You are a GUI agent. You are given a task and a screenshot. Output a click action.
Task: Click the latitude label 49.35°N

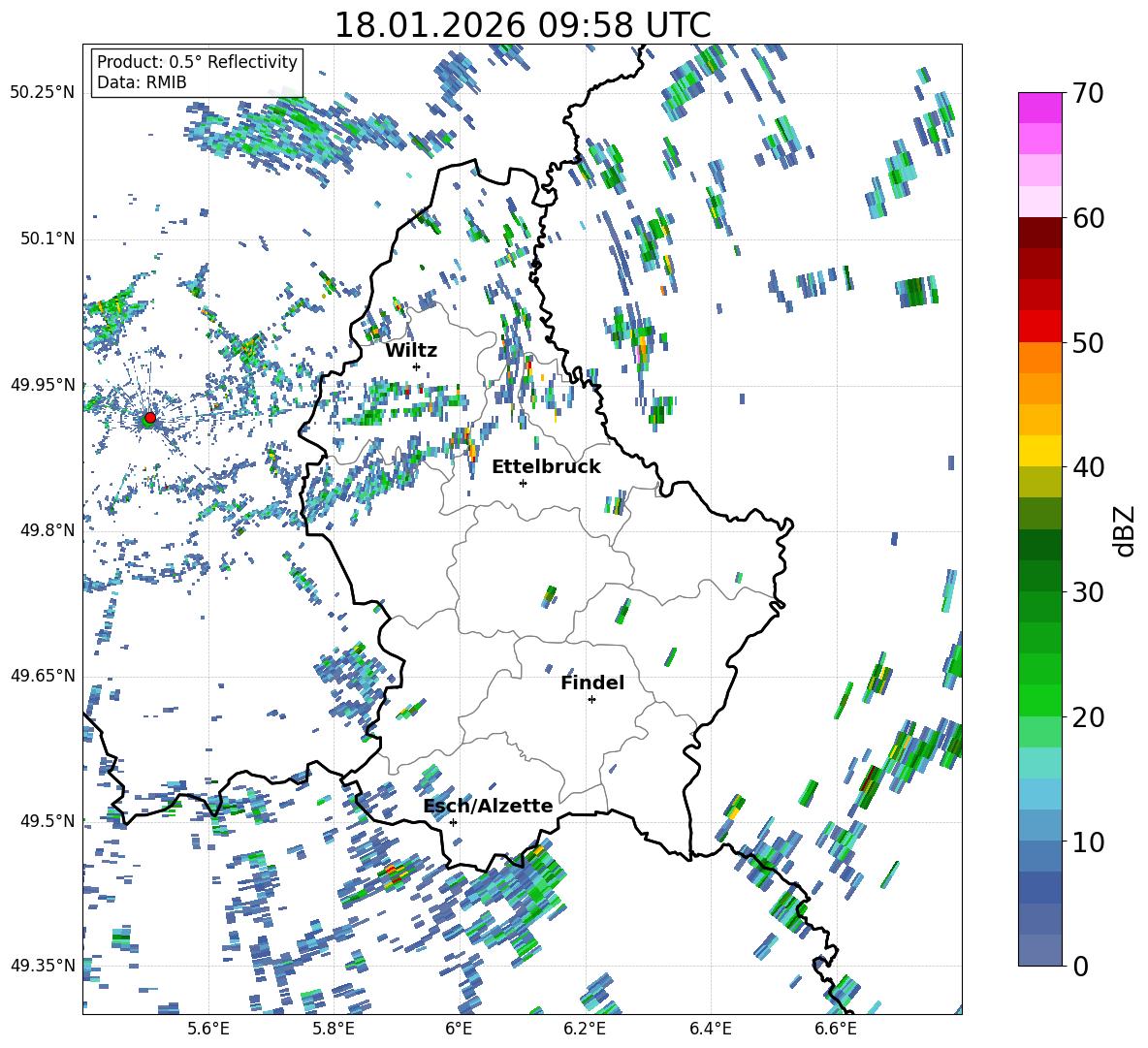(43, 966)
